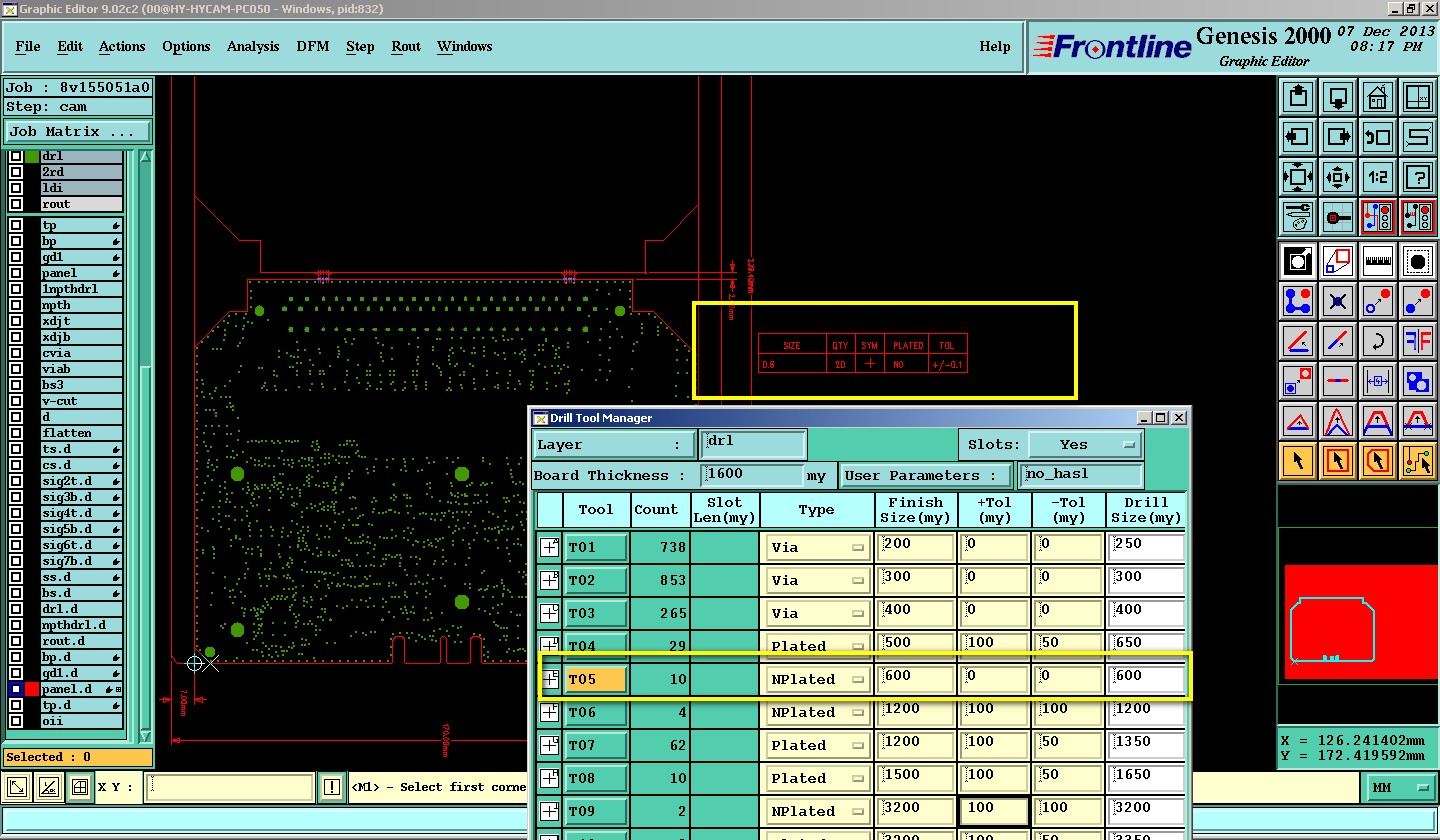
Task: Toggle the checkbox for the drl layer
Action: point(16,156)
